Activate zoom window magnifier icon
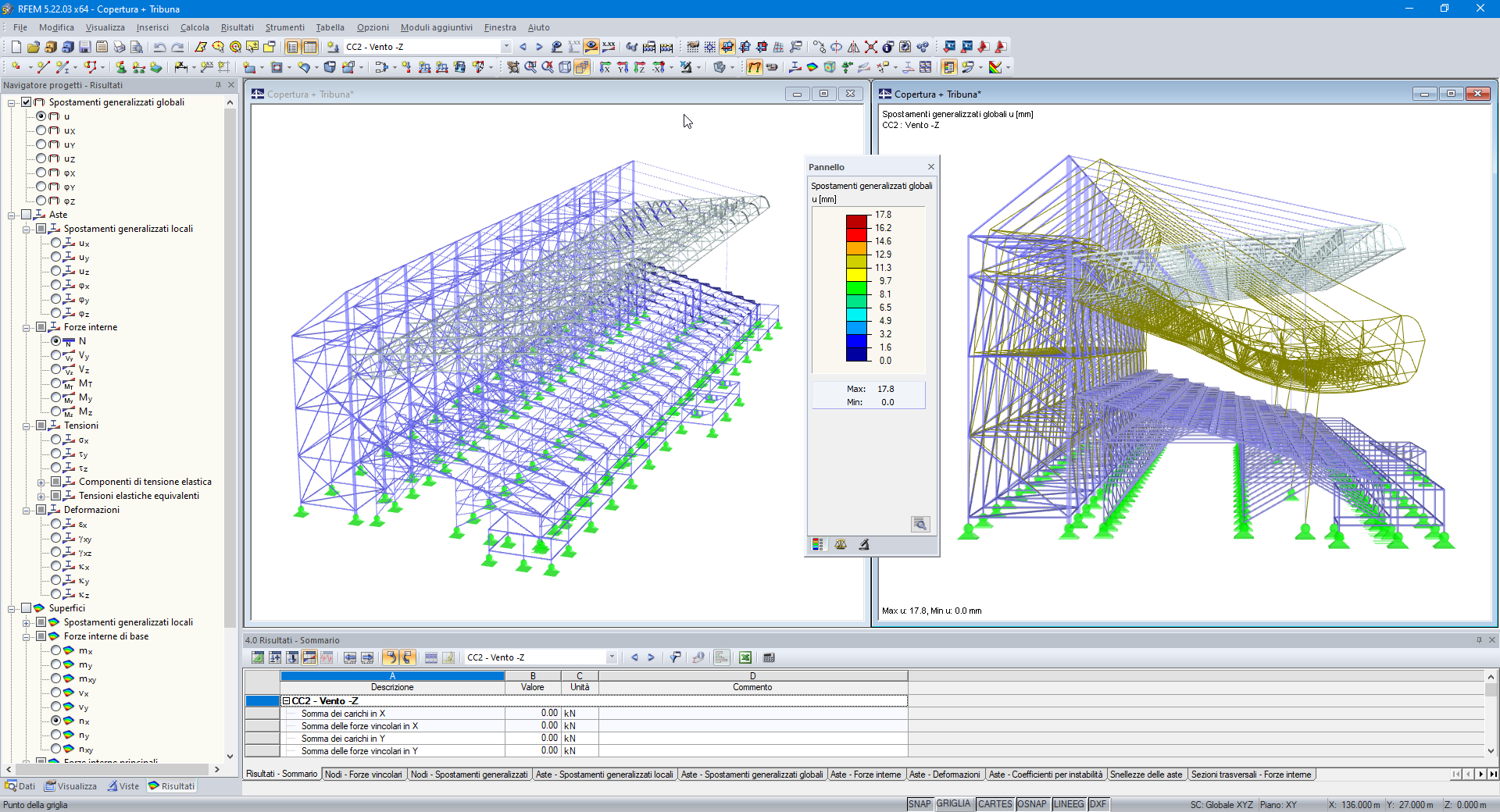The width and height of the screenshot is (1500, 812). tap(530, 67)
